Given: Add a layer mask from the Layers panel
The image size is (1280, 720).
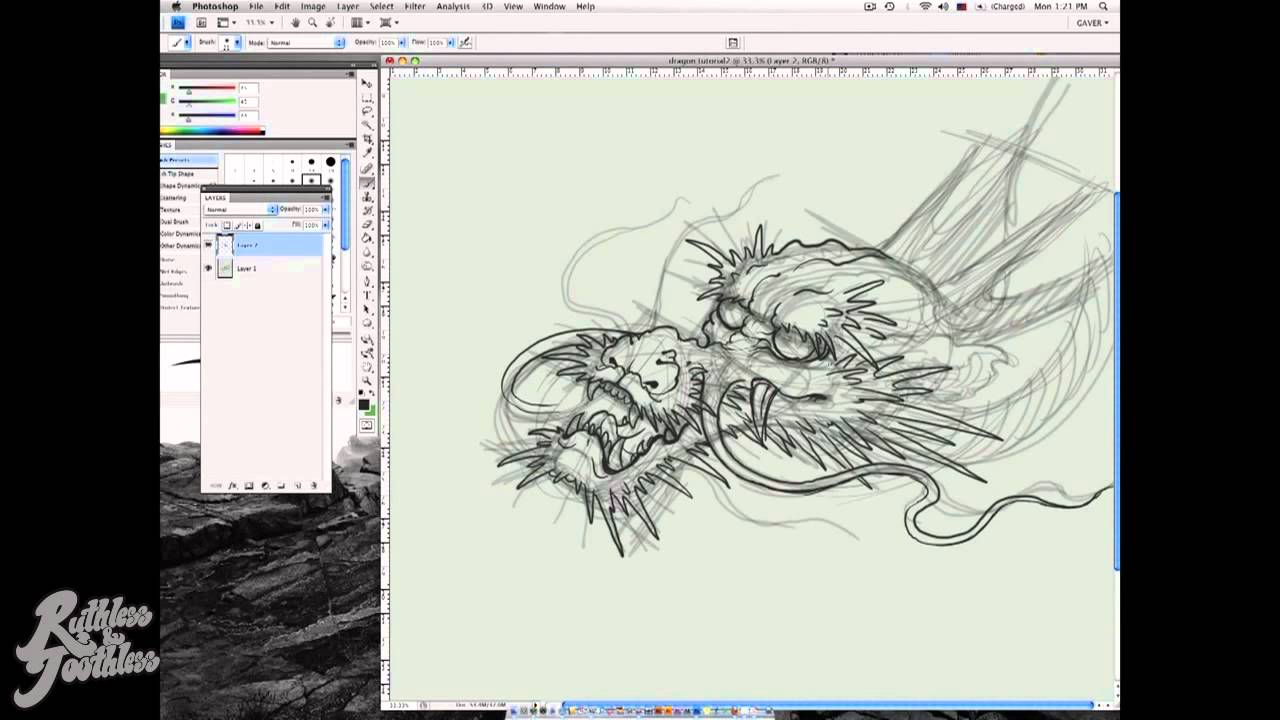Looking at the screenshot, I should click(249, 486).
